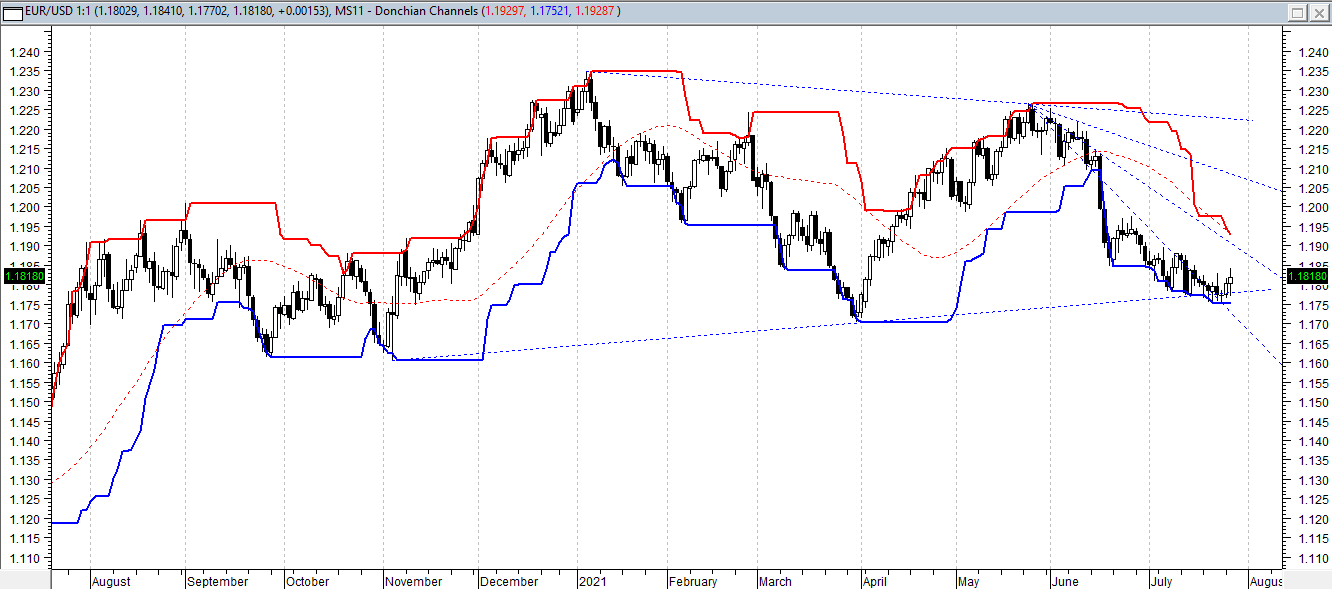Click the August label at the far right axis
1332x589 pixels.
(1265, 581)
